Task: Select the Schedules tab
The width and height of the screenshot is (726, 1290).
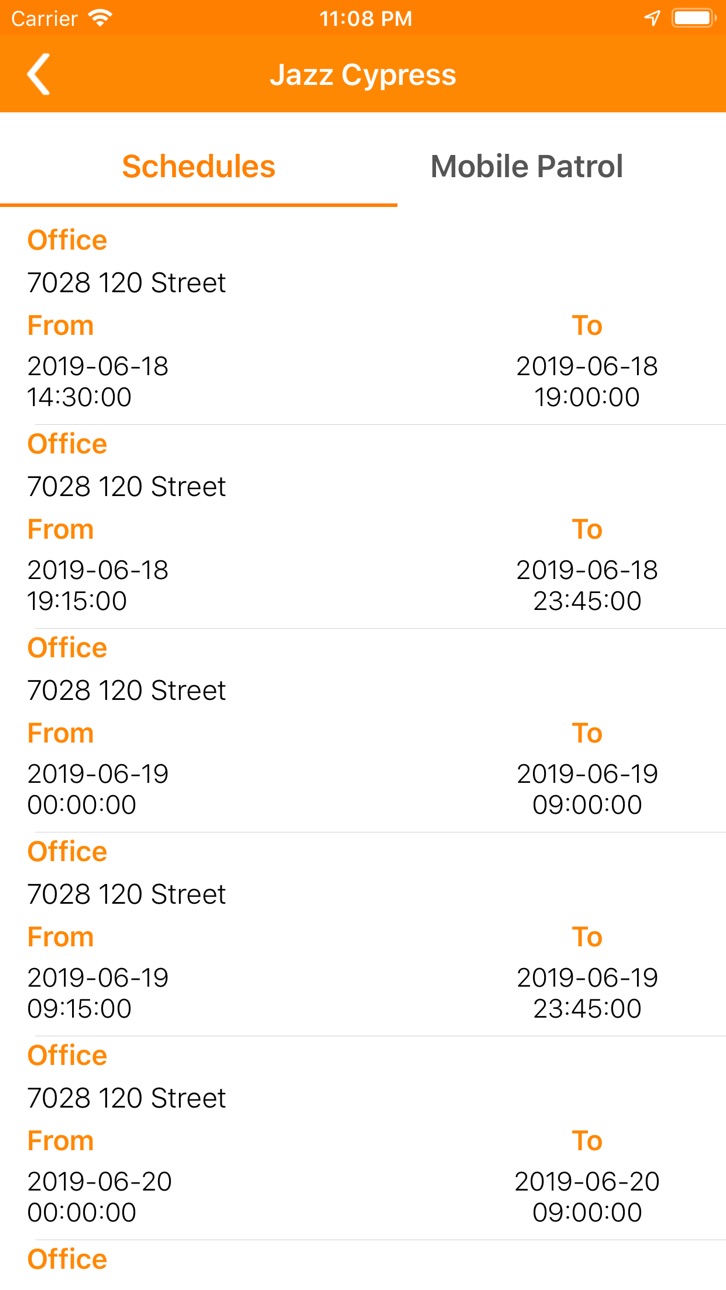Action: coord(198,166)
